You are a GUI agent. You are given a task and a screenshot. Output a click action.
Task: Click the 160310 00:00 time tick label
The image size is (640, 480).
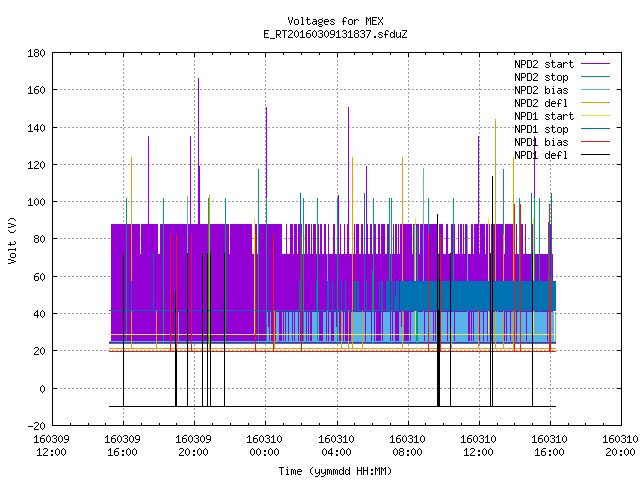[x=264, y=446]
